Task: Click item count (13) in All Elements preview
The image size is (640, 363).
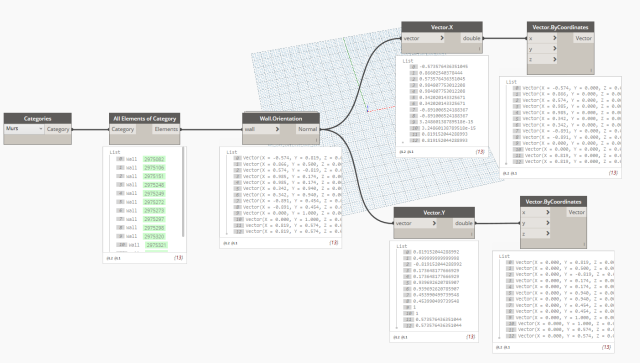Action: click(178, 258)
